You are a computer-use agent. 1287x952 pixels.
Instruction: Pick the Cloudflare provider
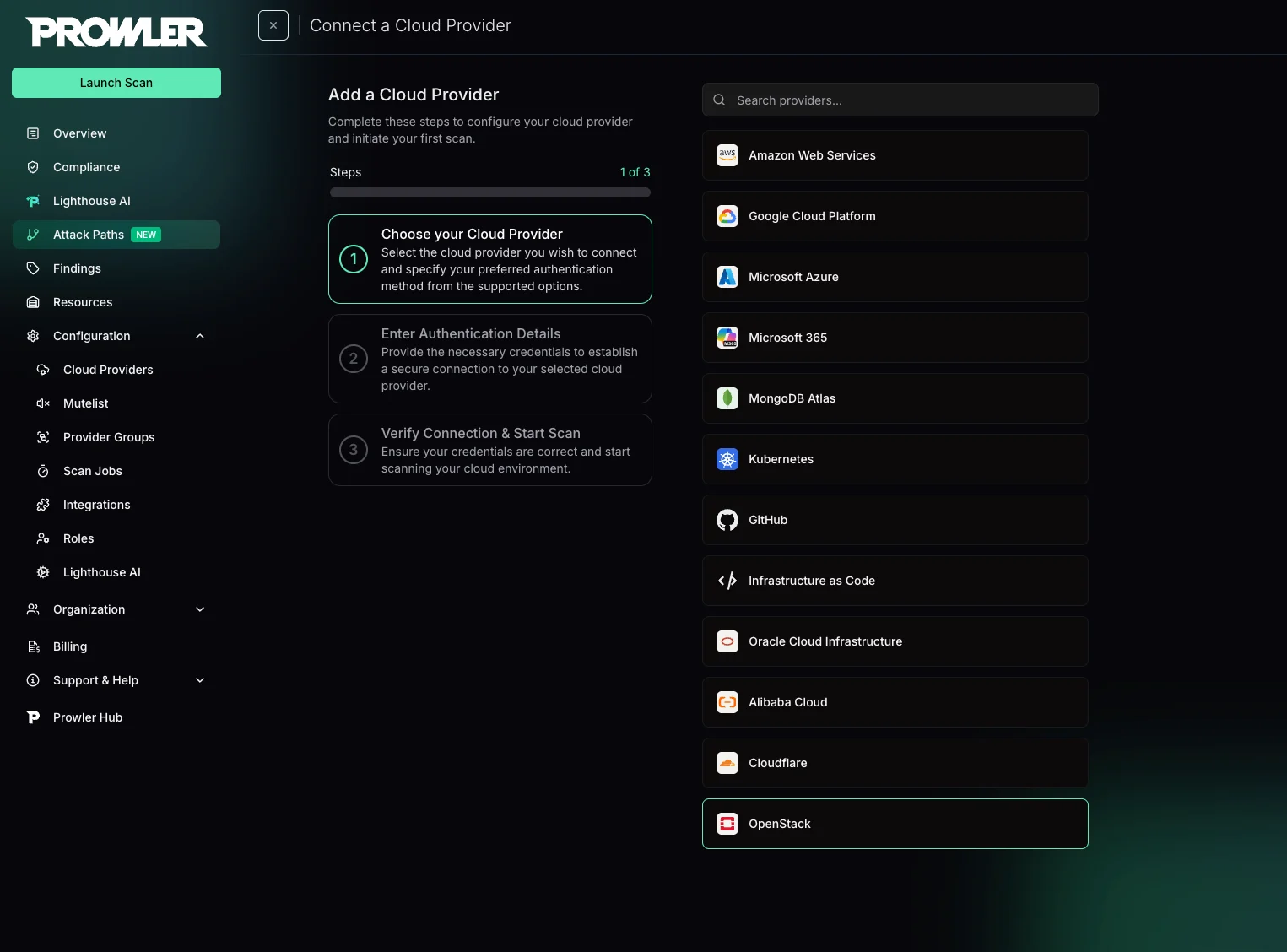(x=895, y=763)
